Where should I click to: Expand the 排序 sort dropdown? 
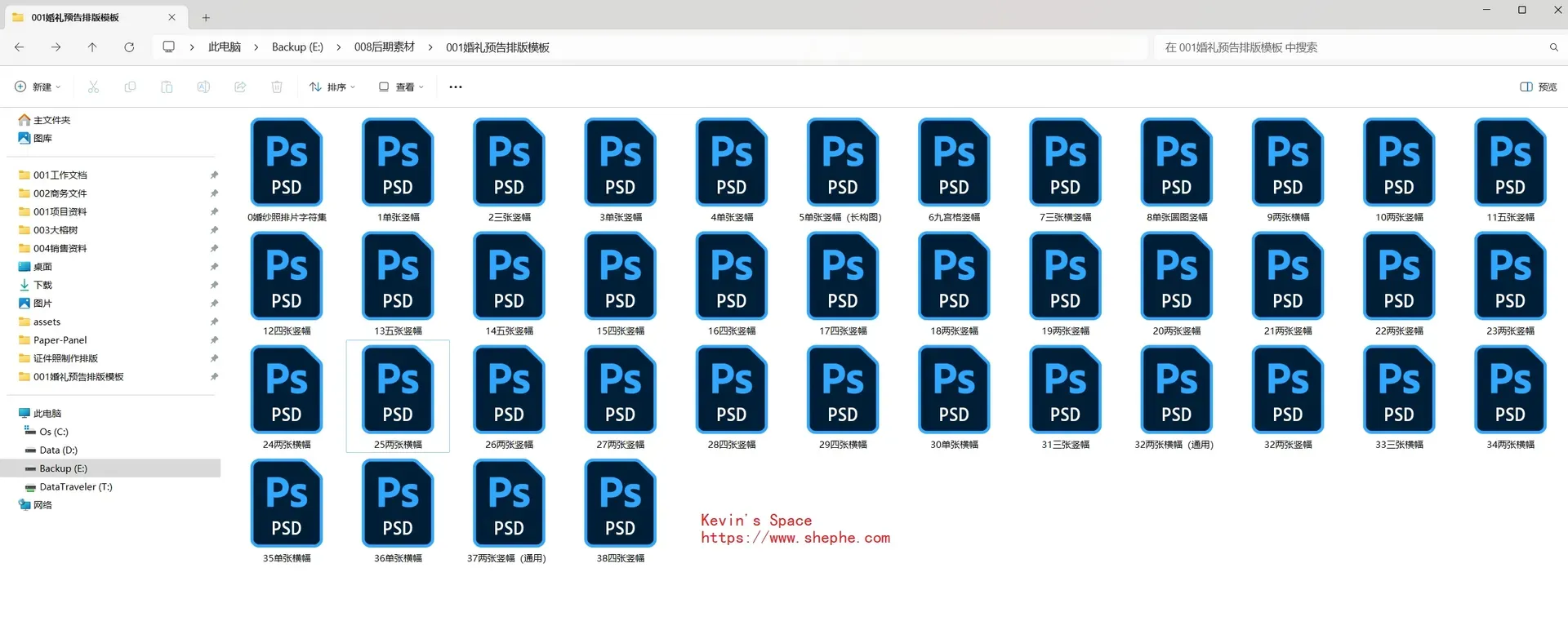(332, 87)
